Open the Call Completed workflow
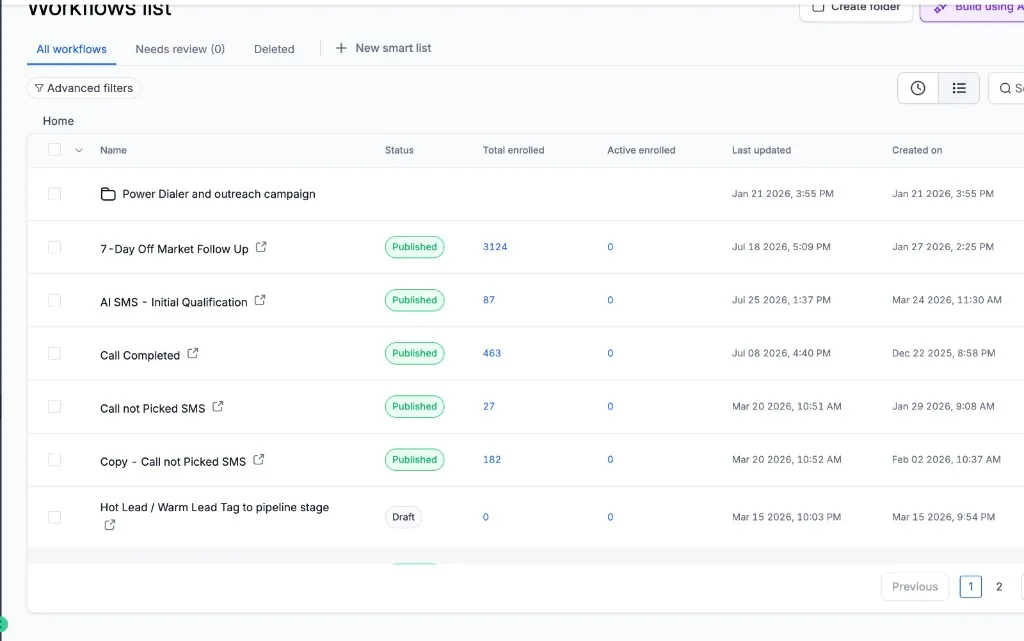This screenshot has width=1024, height=641. tap(140, 355)
